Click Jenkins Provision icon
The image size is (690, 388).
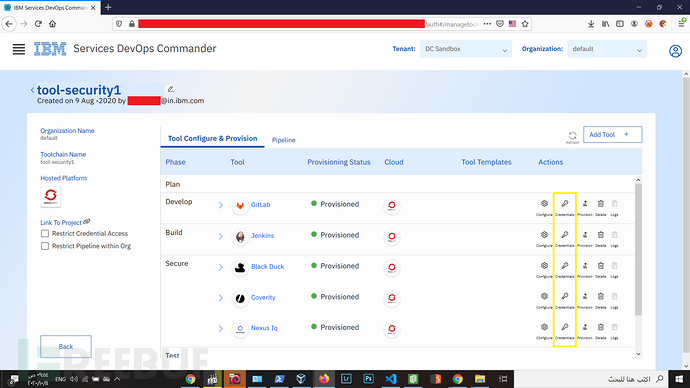tap(585, 234)
